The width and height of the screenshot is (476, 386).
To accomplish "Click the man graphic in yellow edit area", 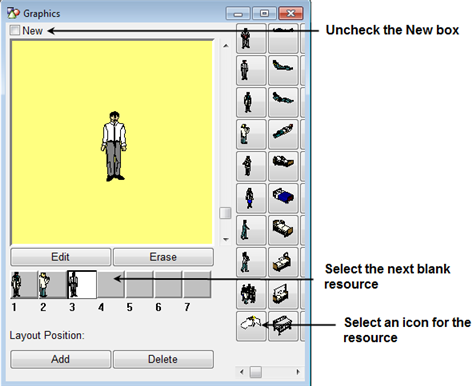I will tap(114, 147).
